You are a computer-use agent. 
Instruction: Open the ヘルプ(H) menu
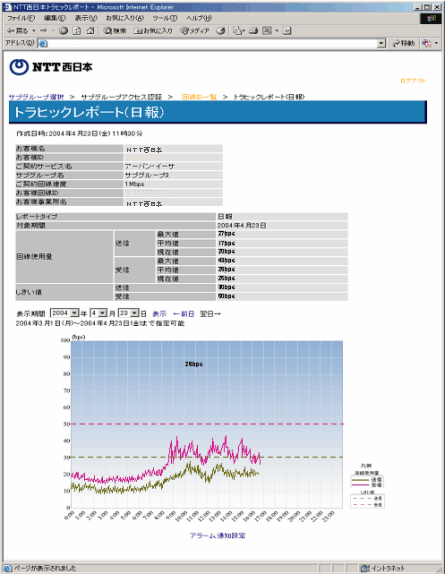point(199,18)
